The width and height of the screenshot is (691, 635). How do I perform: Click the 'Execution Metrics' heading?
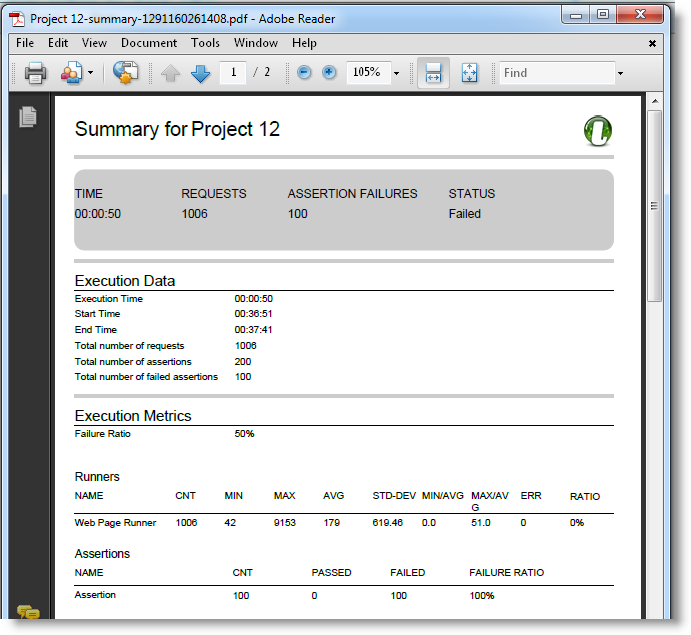pyautogui.click(x=133, y=416)
